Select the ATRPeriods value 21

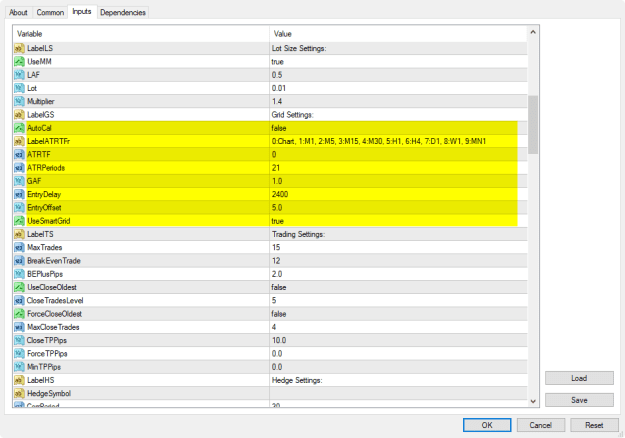(276, 168)
